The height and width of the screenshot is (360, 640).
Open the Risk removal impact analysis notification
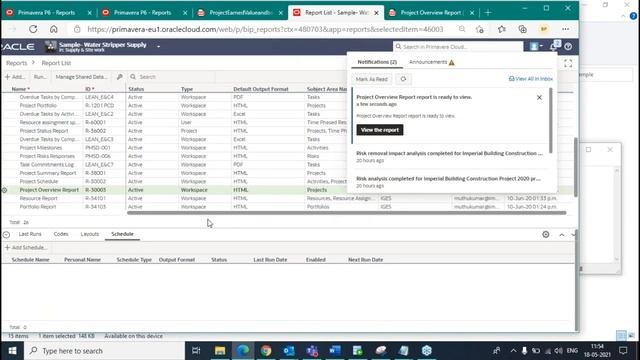(449, 157)
